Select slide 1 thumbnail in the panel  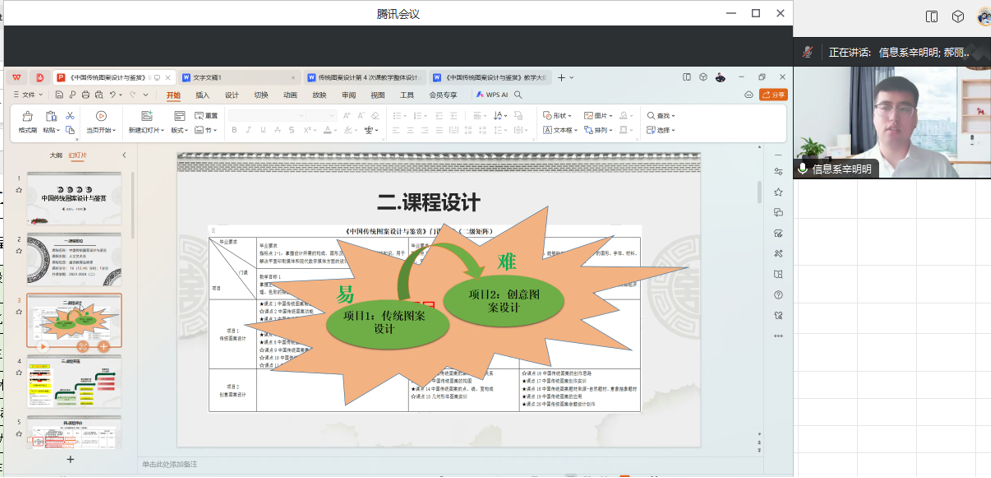[x=74, y=198]
